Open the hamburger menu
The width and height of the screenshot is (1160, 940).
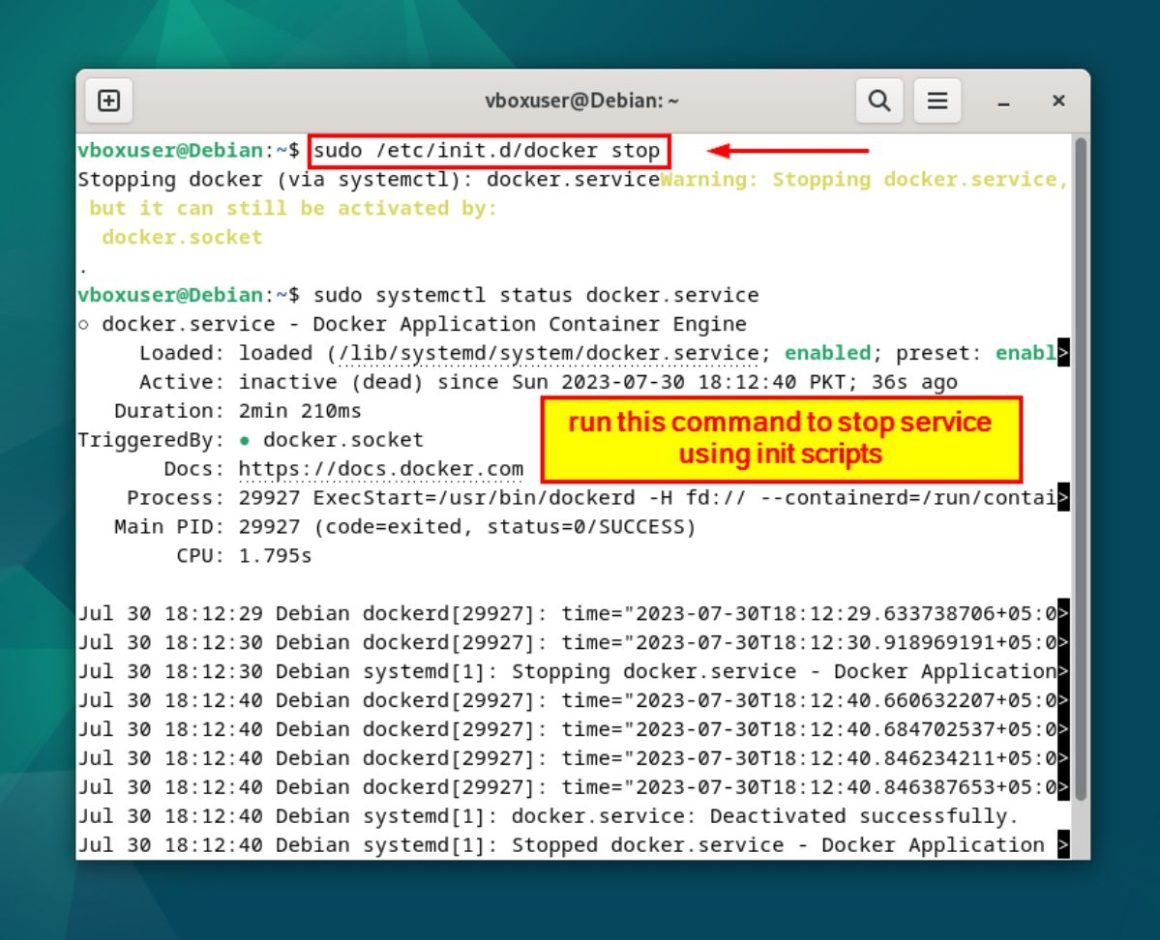point(938,100)
